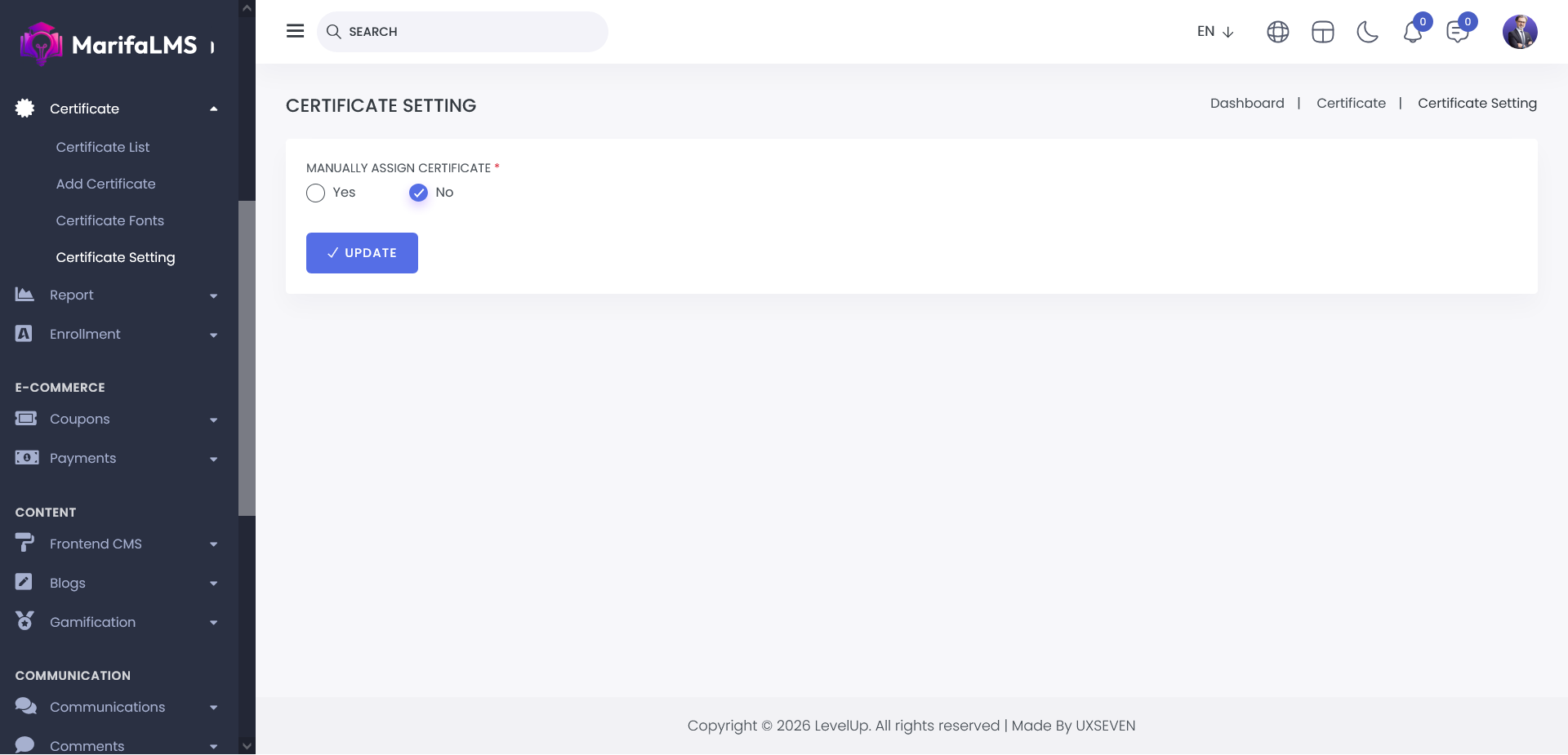Toggle dark mode moon icon
Image resolution: width=1568 pixels, height=755 pixels.
(1367, 32)
